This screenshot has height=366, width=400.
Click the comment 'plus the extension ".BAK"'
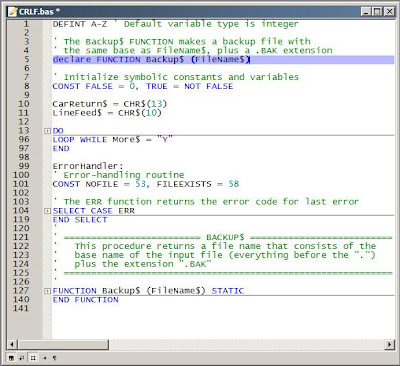143,264
